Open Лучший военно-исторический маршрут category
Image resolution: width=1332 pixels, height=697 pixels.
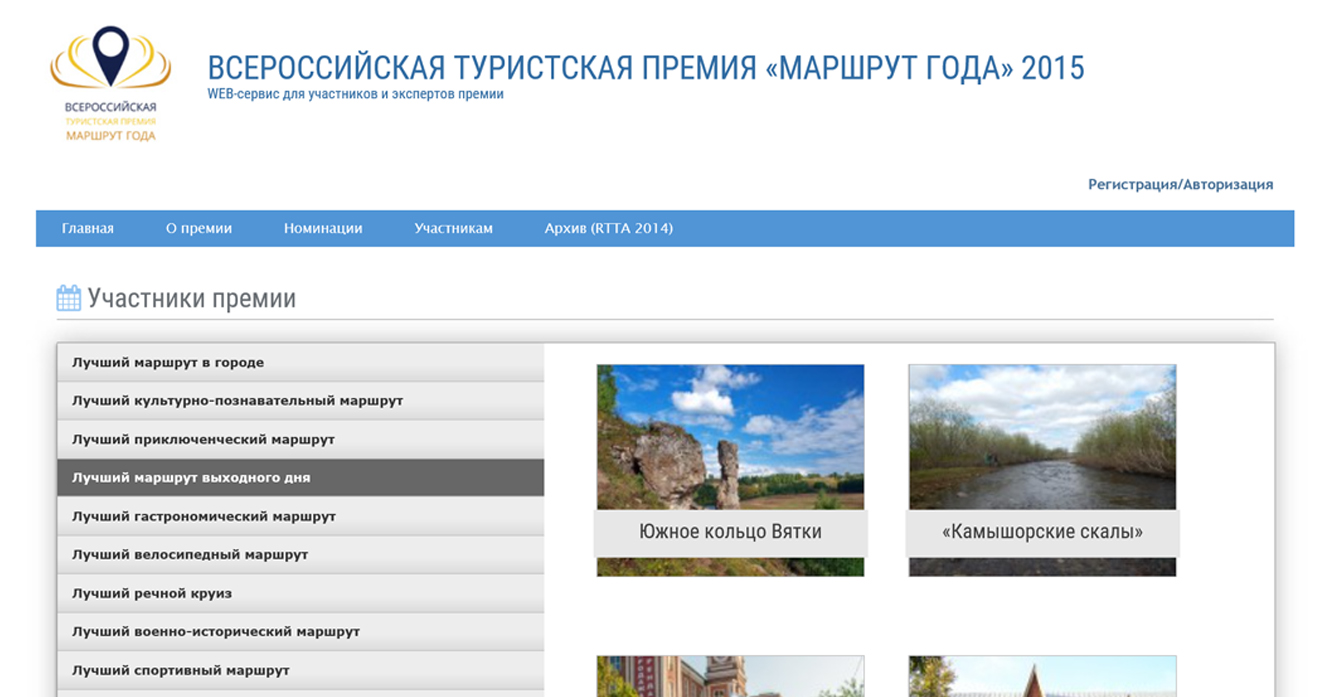coord(301,632)
